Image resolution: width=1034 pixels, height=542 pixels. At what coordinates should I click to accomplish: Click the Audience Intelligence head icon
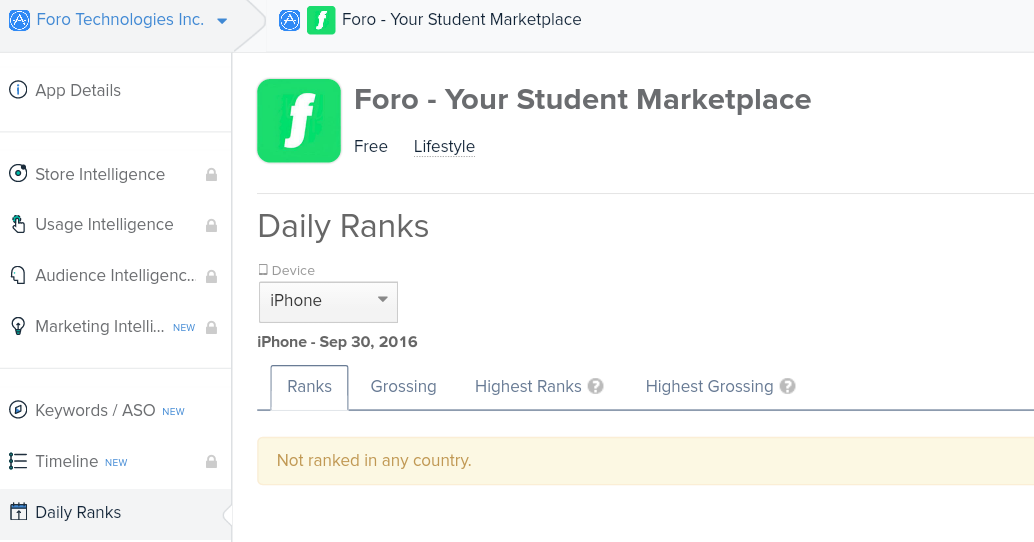(18, 275)
